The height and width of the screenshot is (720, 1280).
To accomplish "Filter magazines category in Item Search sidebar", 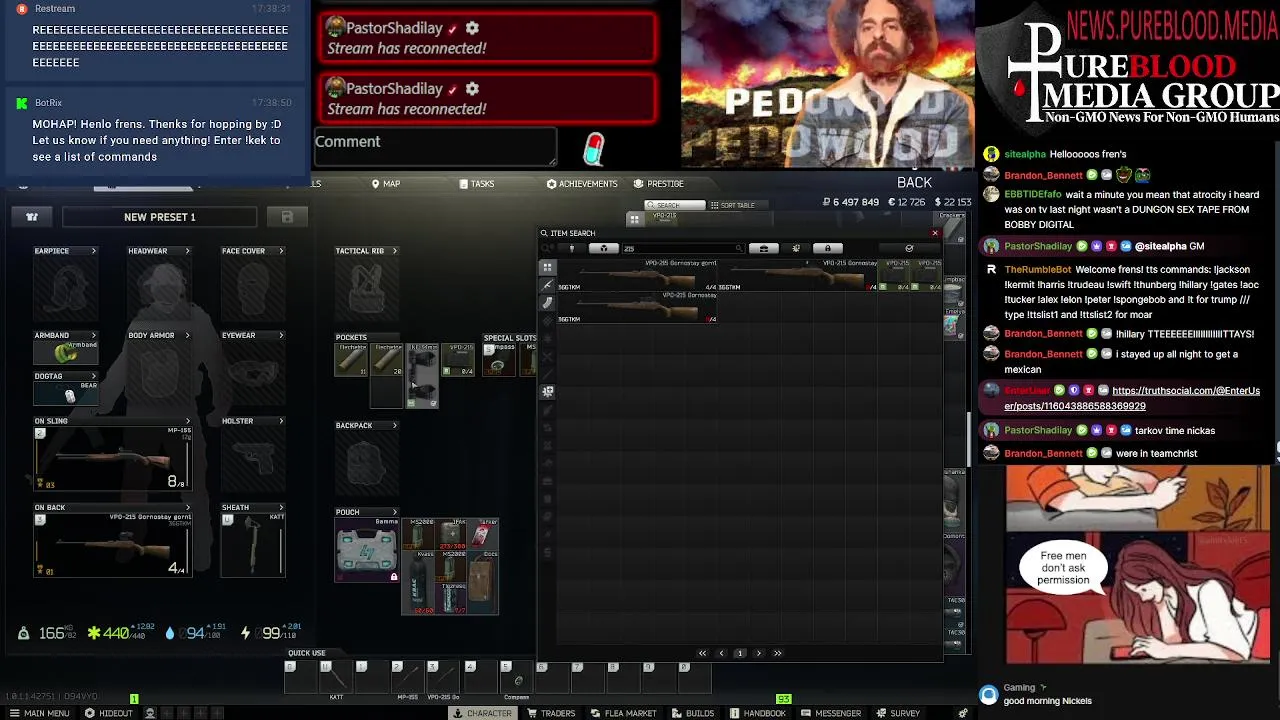I will pyautogui.click(x=547, y=303).
